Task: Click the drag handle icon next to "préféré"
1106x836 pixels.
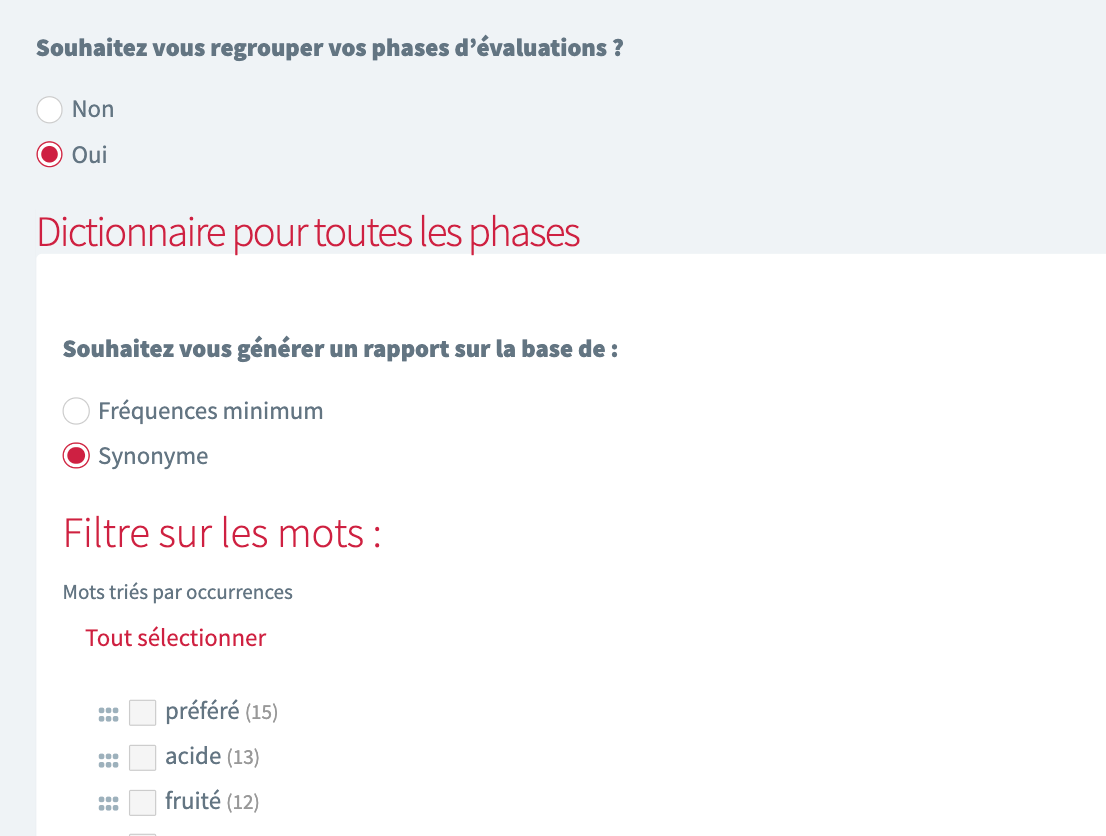Action: pos(108,712)
